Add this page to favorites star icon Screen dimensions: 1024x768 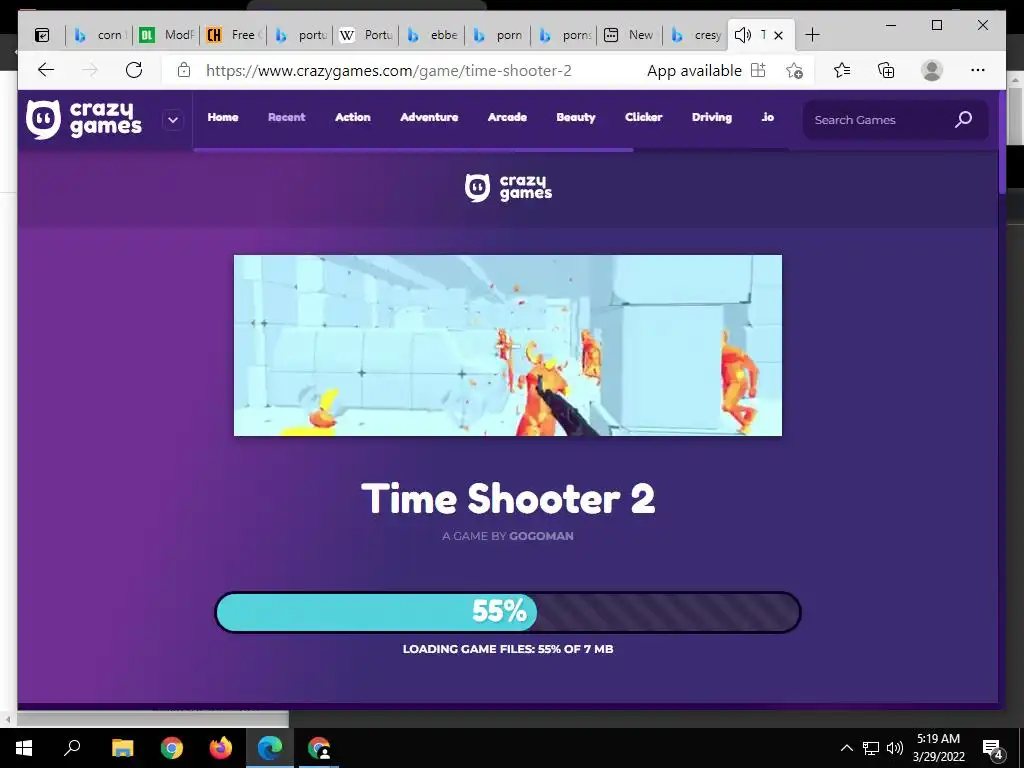tap(794, 71)
